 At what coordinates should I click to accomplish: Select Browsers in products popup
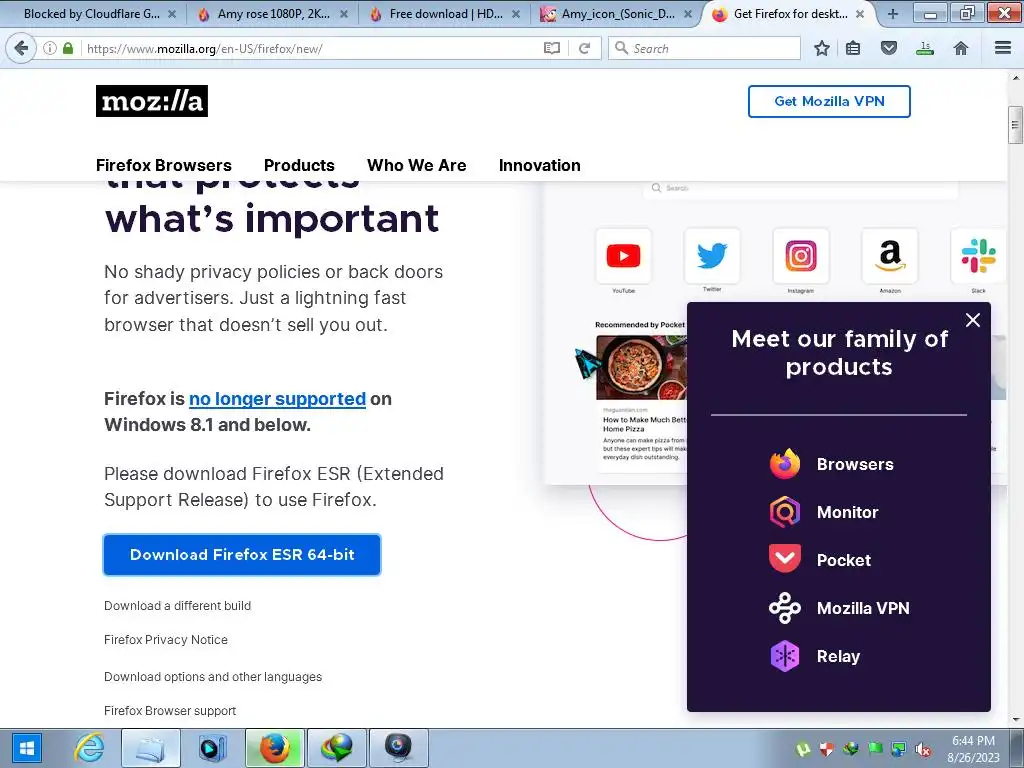[855, 464]
